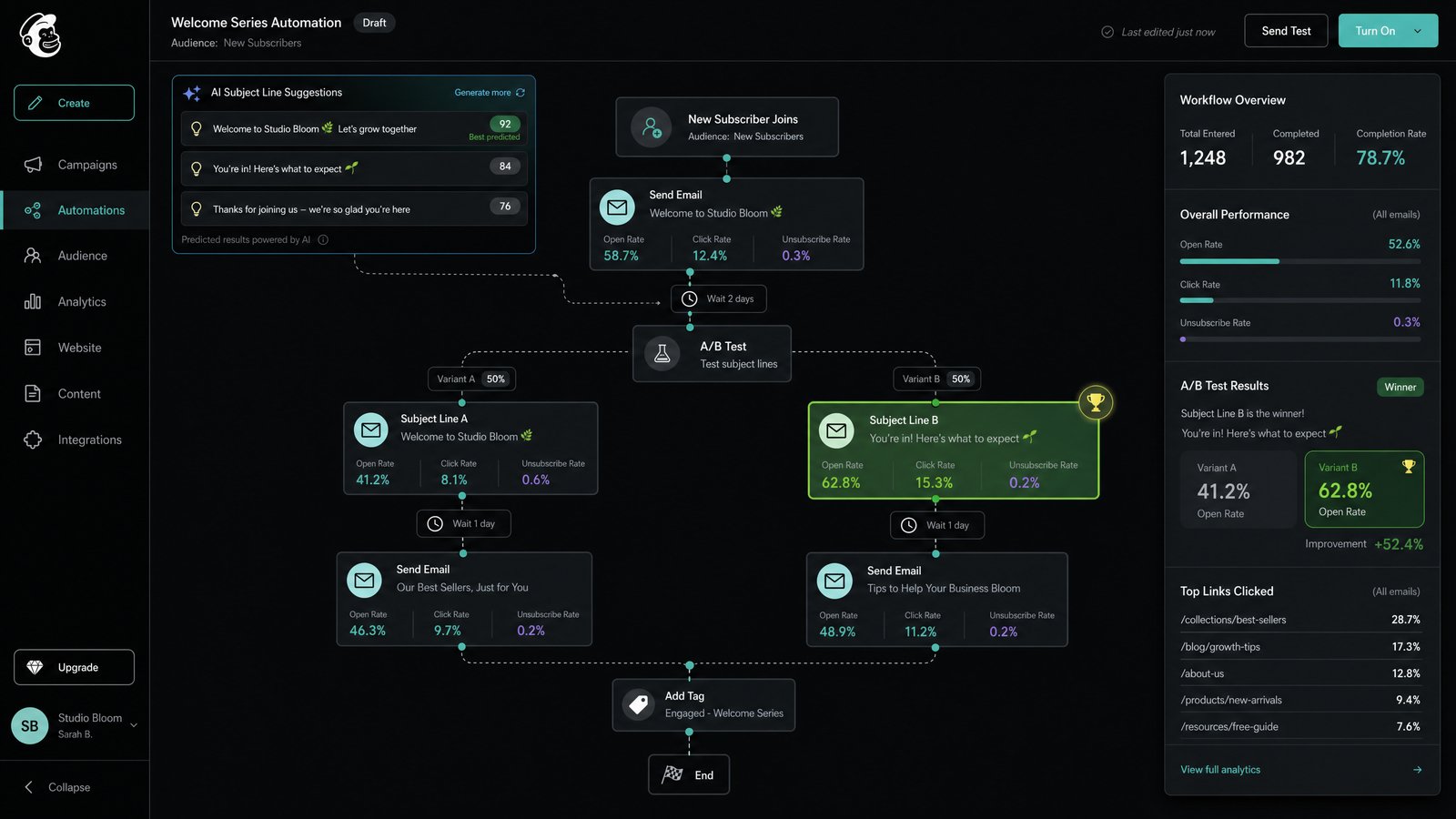Click the +52.4% Improvement value
This screenshot has height=819, width=1456.
(x=1399, y=544)
